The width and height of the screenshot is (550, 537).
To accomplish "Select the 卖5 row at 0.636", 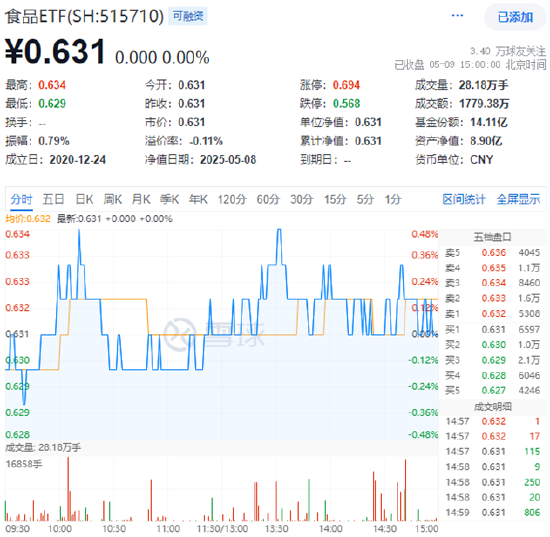I will (x=492, y=253).
